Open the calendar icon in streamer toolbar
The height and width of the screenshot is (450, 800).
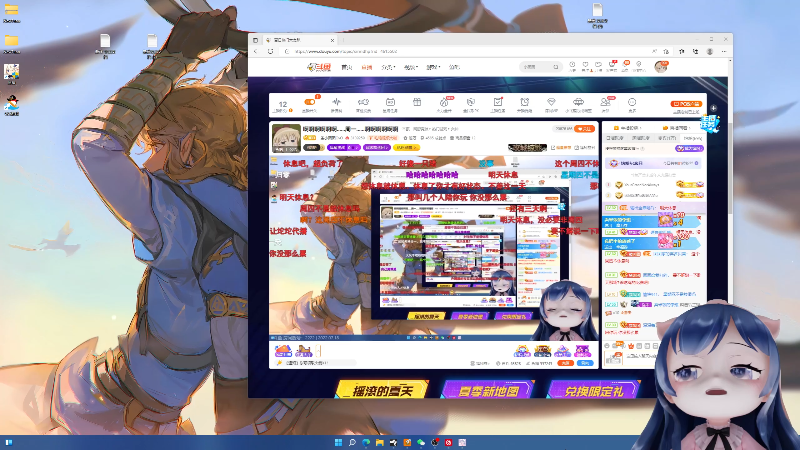click(390, 102)
